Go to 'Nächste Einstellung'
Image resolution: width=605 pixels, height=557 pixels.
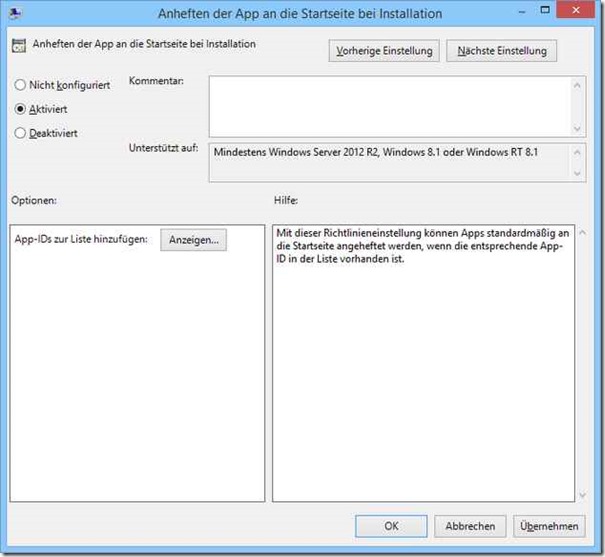pyautogui.click(x=502, y=51)
